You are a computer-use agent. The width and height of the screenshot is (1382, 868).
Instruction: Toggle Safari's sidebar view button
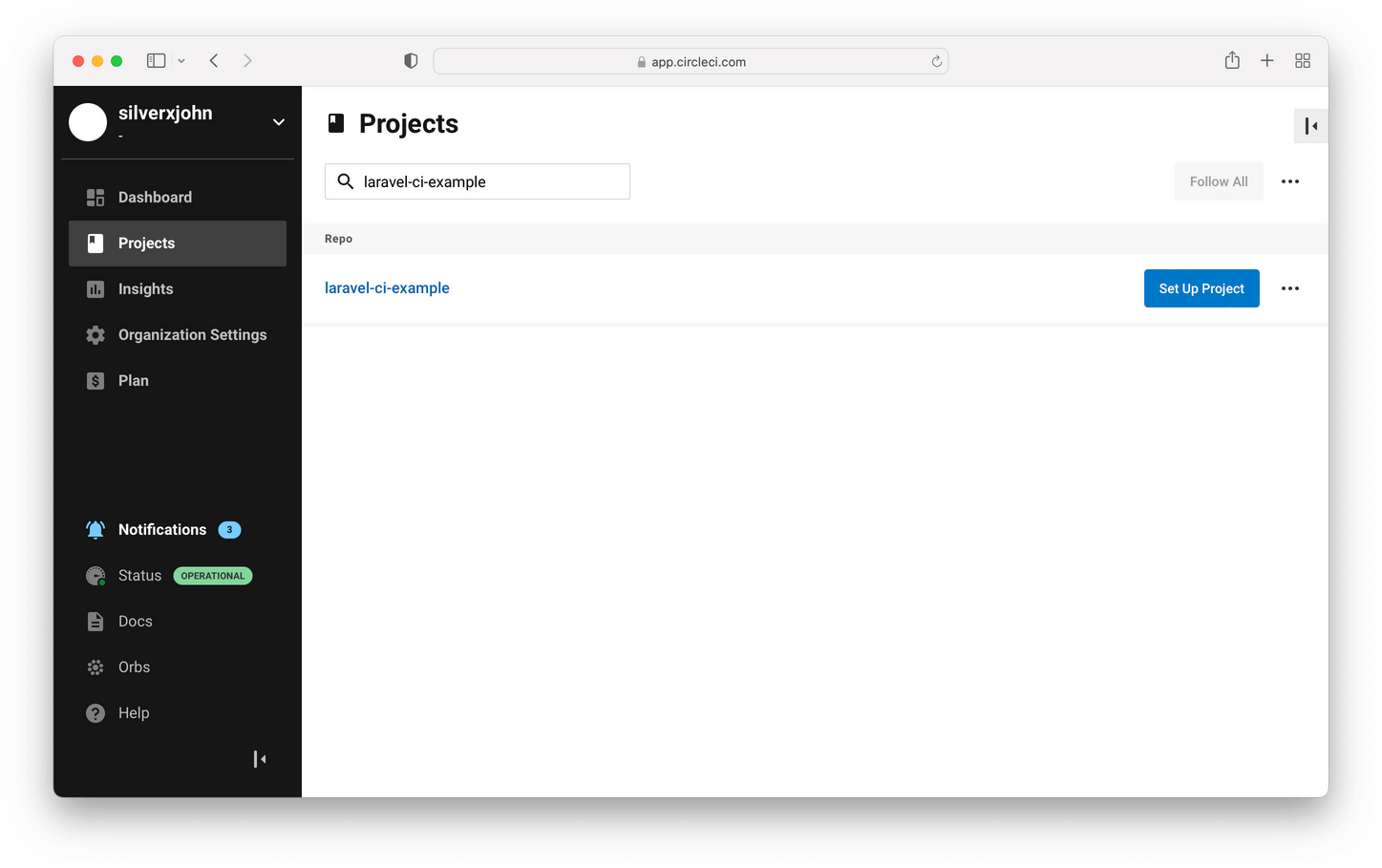157,61
